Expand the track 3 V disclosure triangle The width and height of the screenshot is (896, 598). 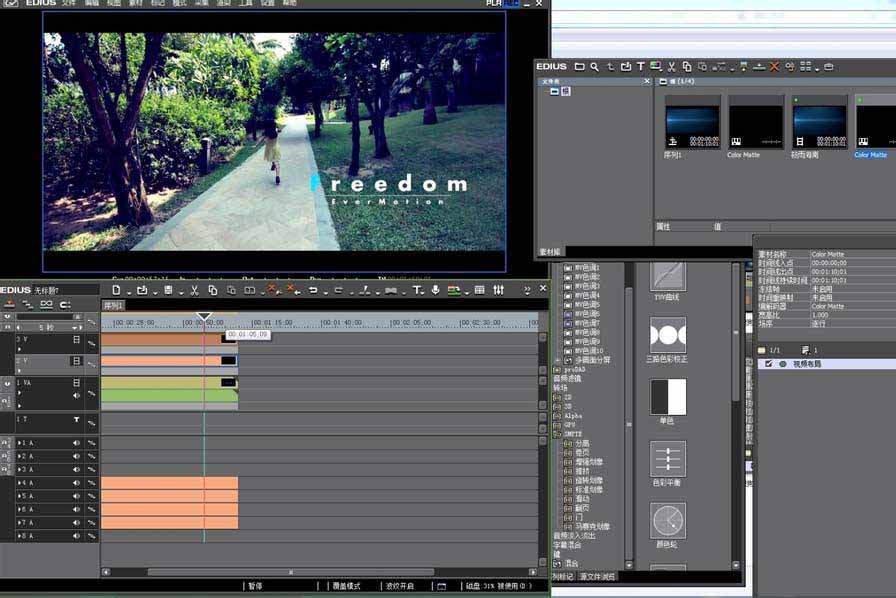pos(19,350)
